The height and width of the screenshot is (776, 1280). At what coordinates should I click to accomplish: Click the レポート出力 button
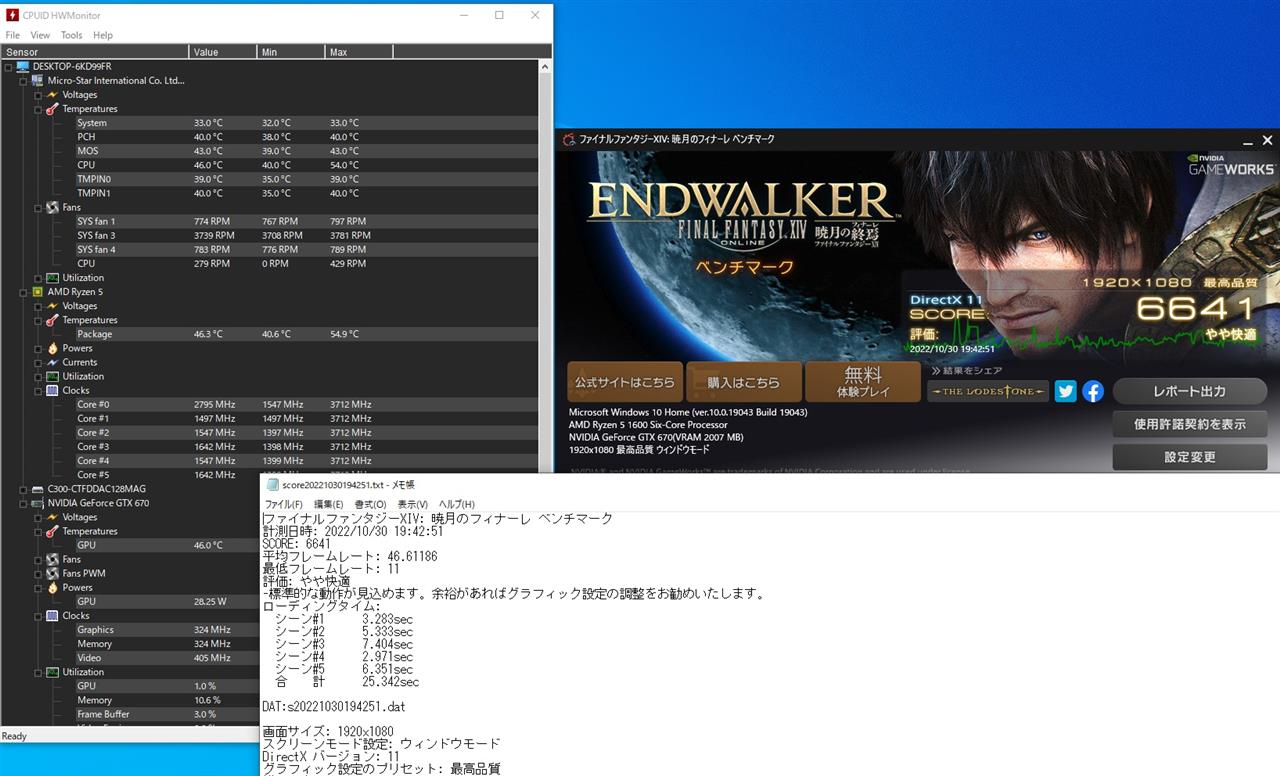(x=1190, y=391)
